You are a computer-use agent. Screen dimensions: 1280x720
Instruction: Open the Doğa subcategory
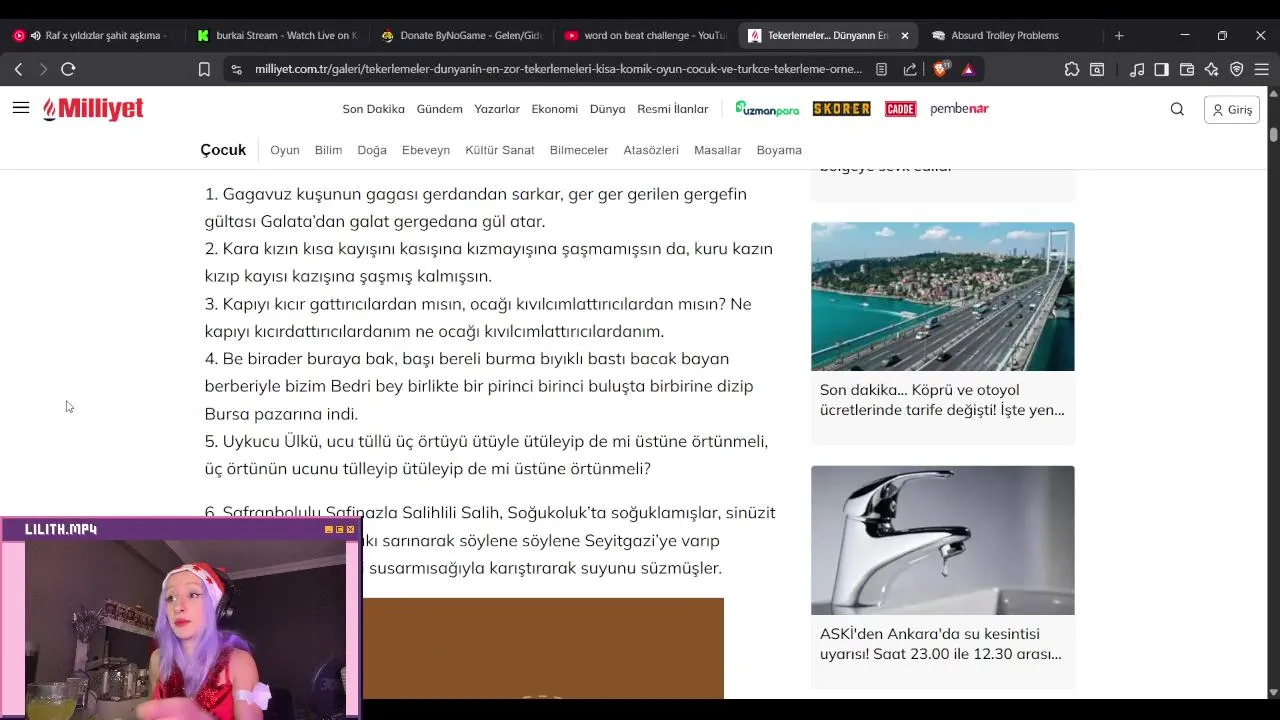tap(372, 150)
